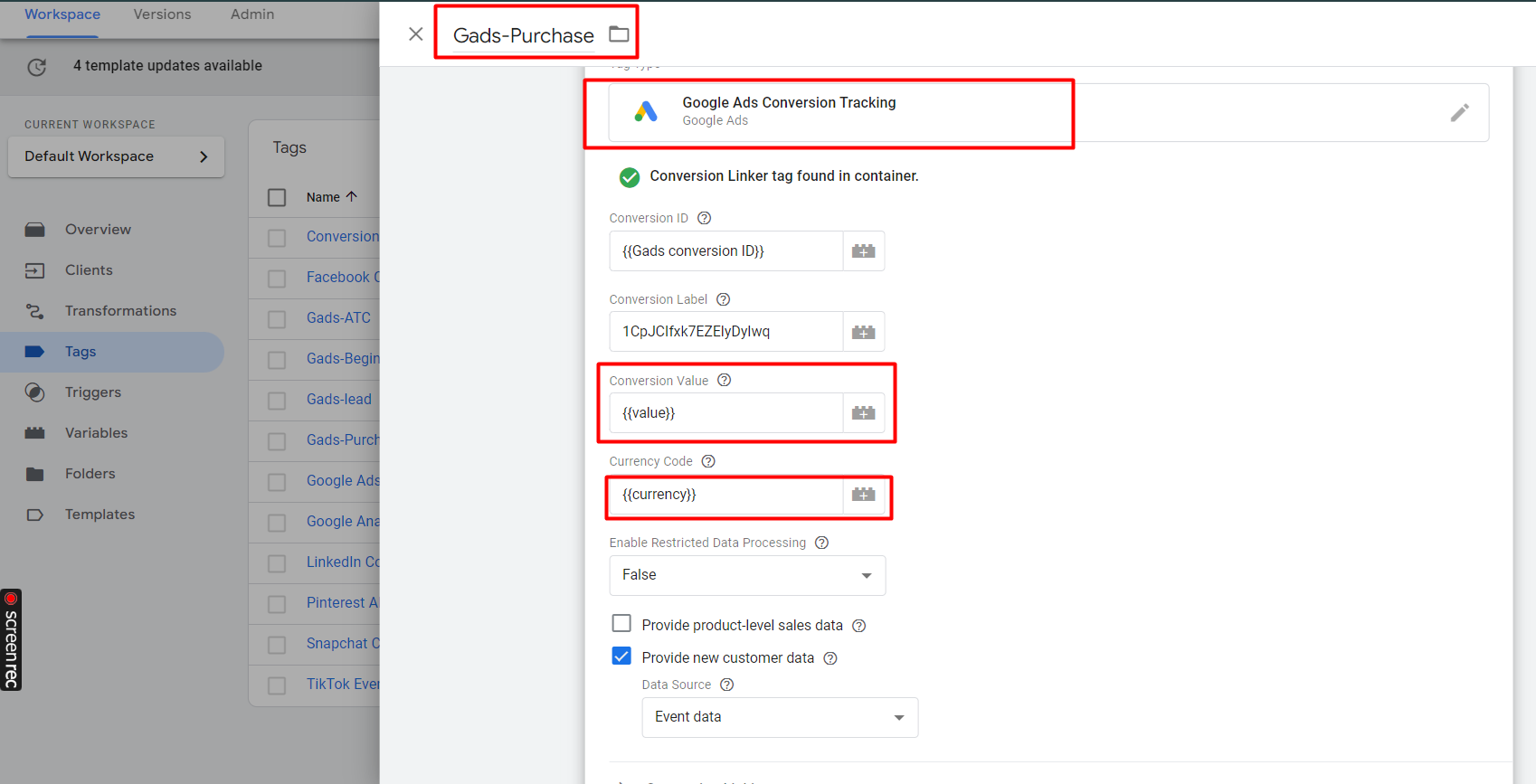The image size is (1536, 784).
Task: Open the Google Ana tag link
Action: pos(343,522)
